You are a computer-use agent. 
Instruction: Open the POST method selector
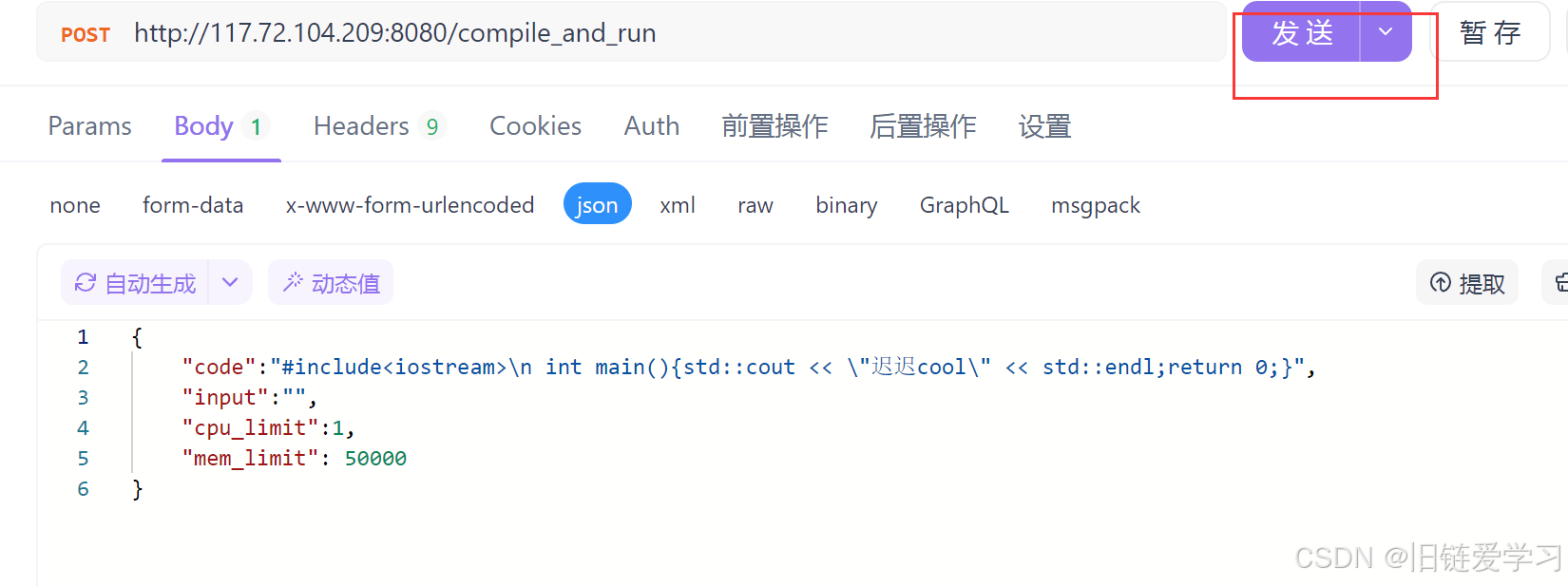click(86, 34)
